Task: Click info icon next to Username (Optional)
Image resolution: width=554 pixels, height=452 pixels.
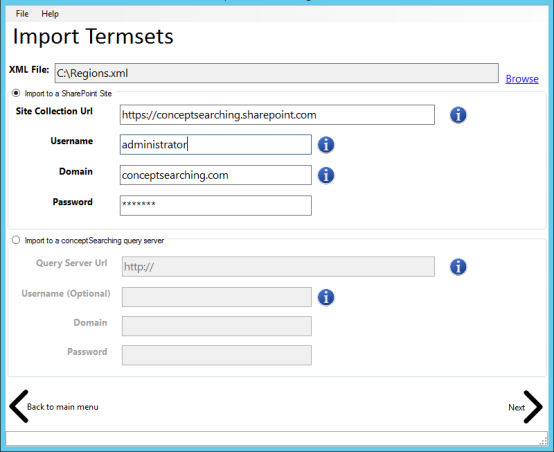Action: [x=326, y=297]
